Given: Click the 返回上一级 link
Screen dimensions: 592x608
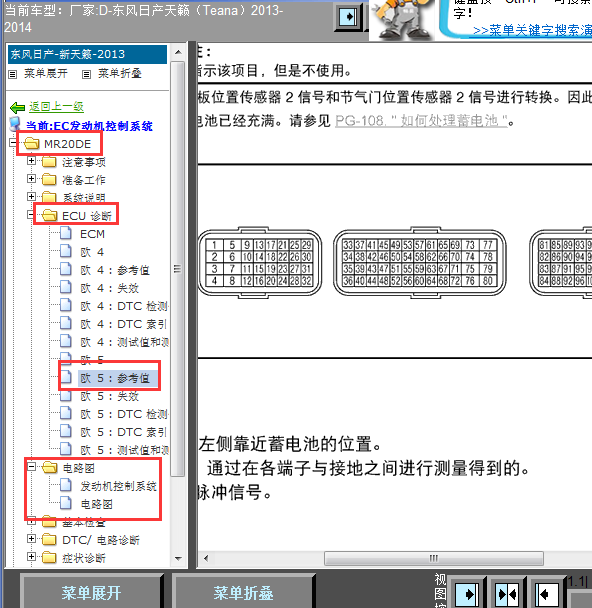Looking at the screenshot, I should pyautogui.click(x=57, y=107).
